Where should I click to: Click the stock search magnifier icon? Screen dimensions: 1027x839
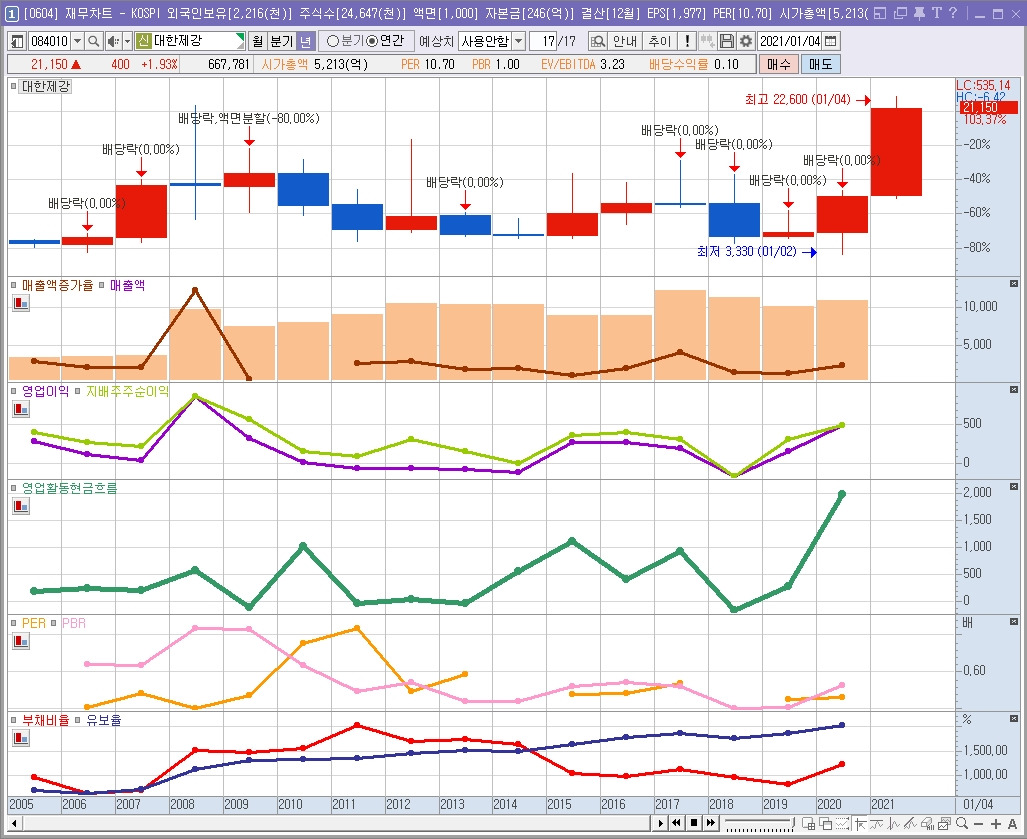(94, 41)
